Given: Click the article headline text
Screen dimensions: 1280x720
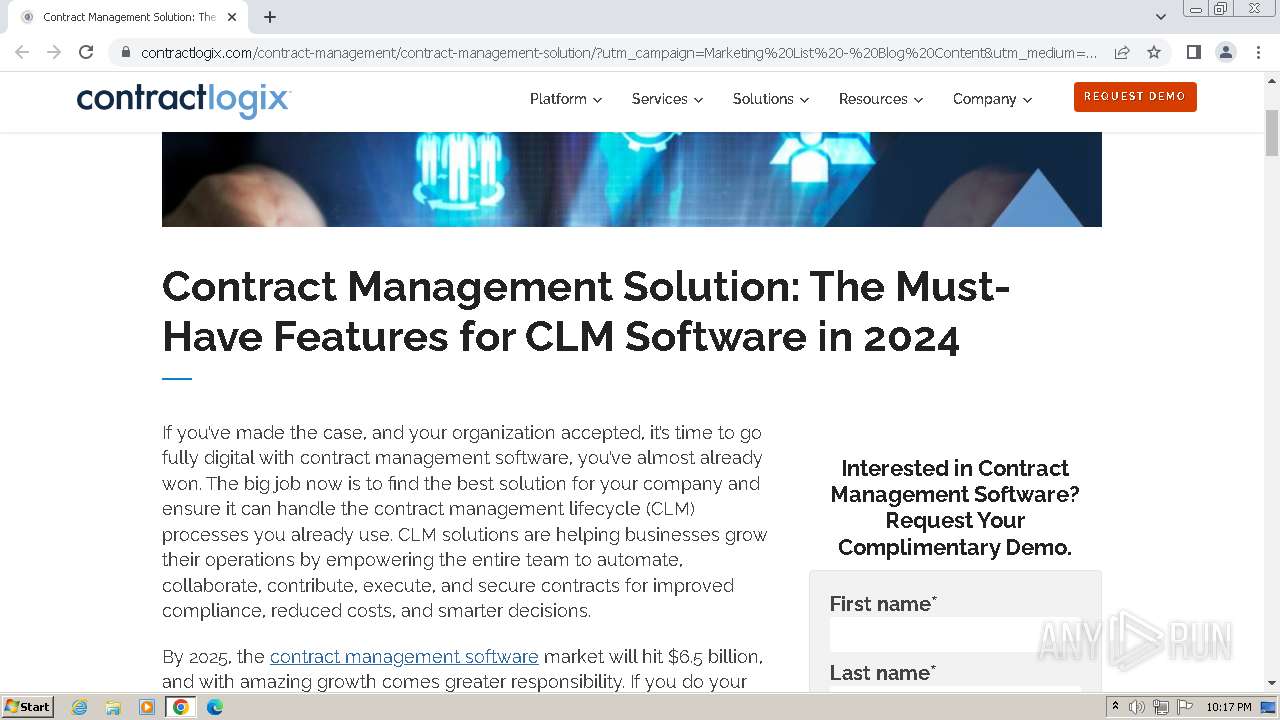Looking at the screenshot, I should tap(586, 311).
